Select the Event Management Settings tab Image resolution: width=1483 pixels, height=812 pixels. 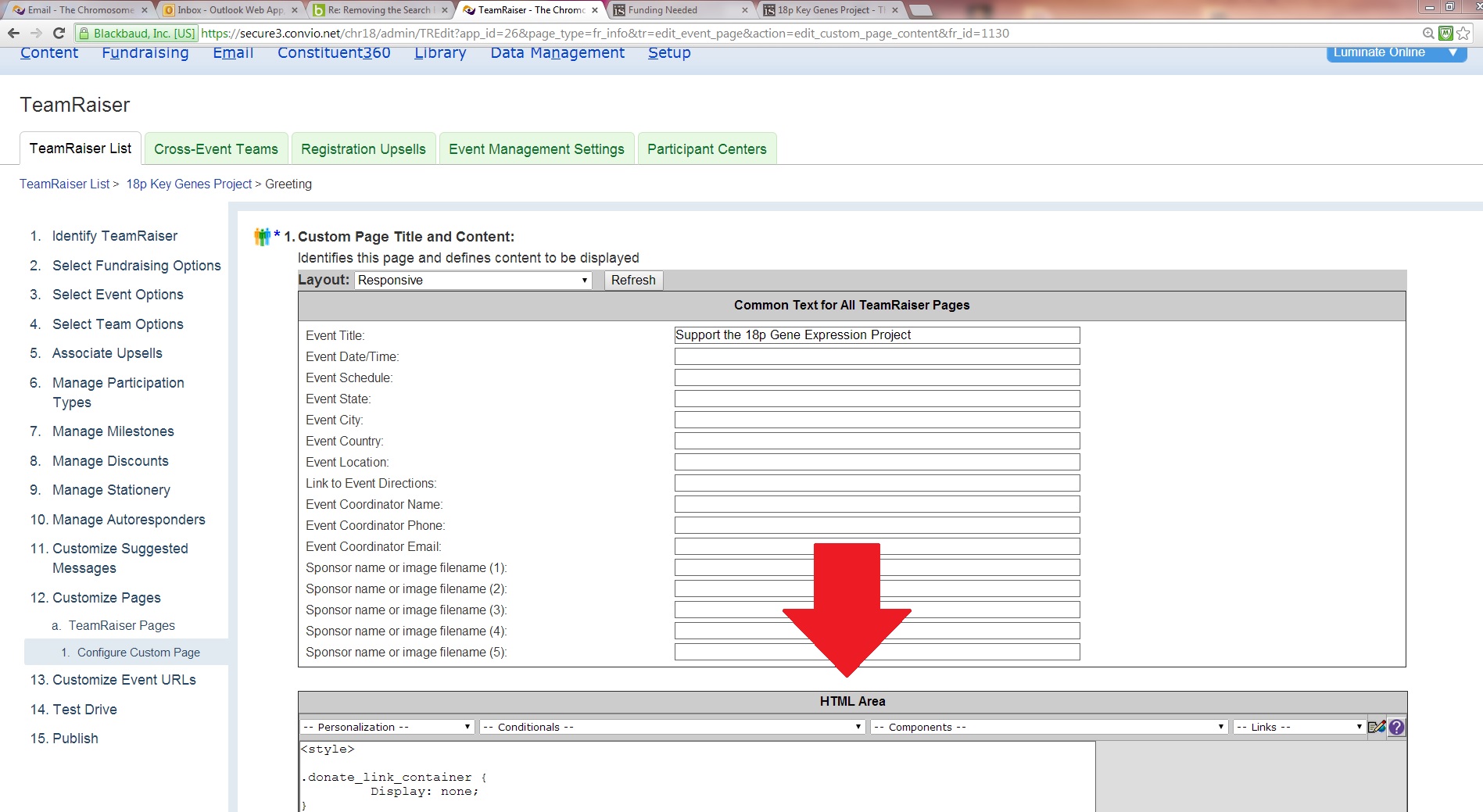[536, 149]
